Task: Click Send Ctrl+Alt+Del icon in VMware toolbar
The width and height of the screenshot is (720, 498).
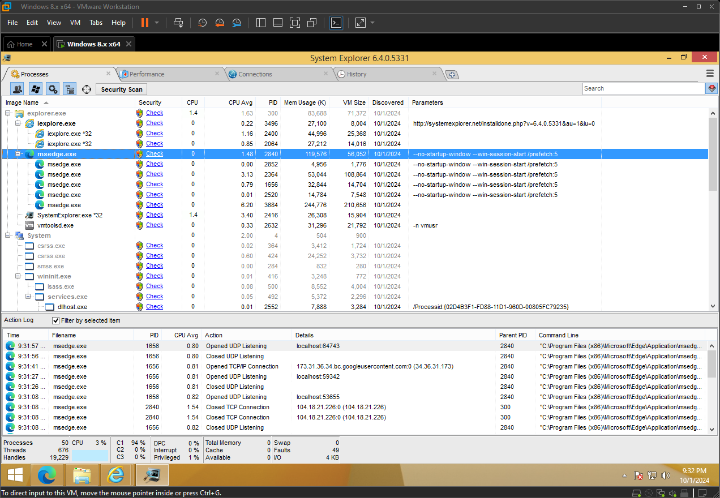Action: coord(179,22)
